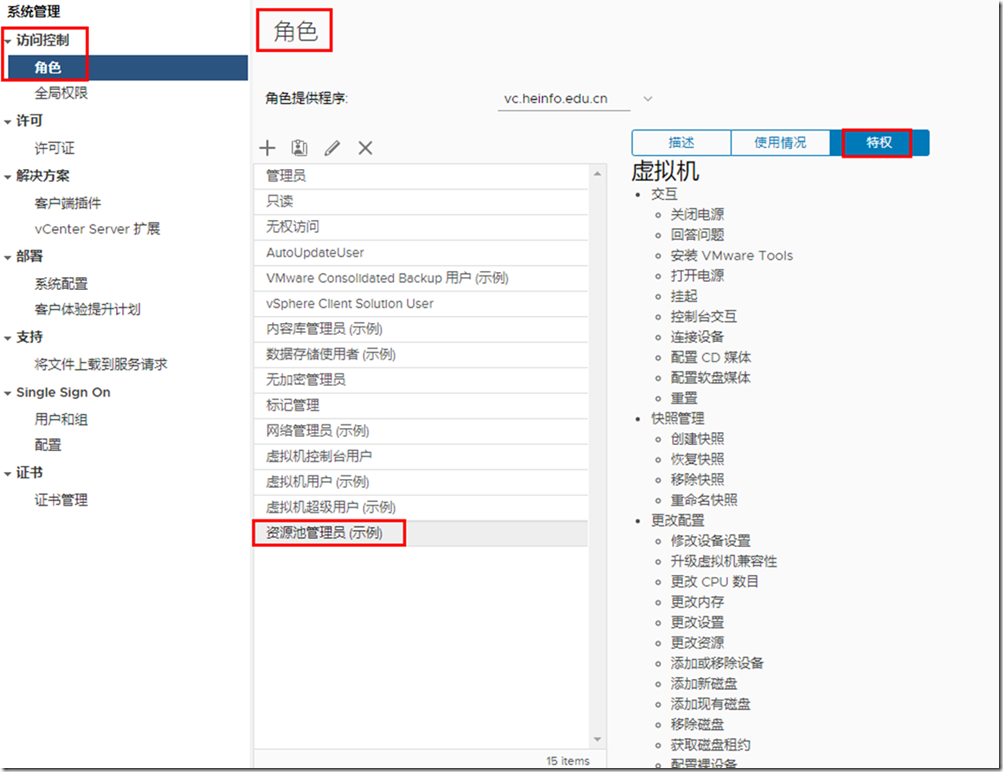This screenshot has height=772, width=1003.
Task: Collapse the Single Sign On section
Action: [x=8, y=393]
